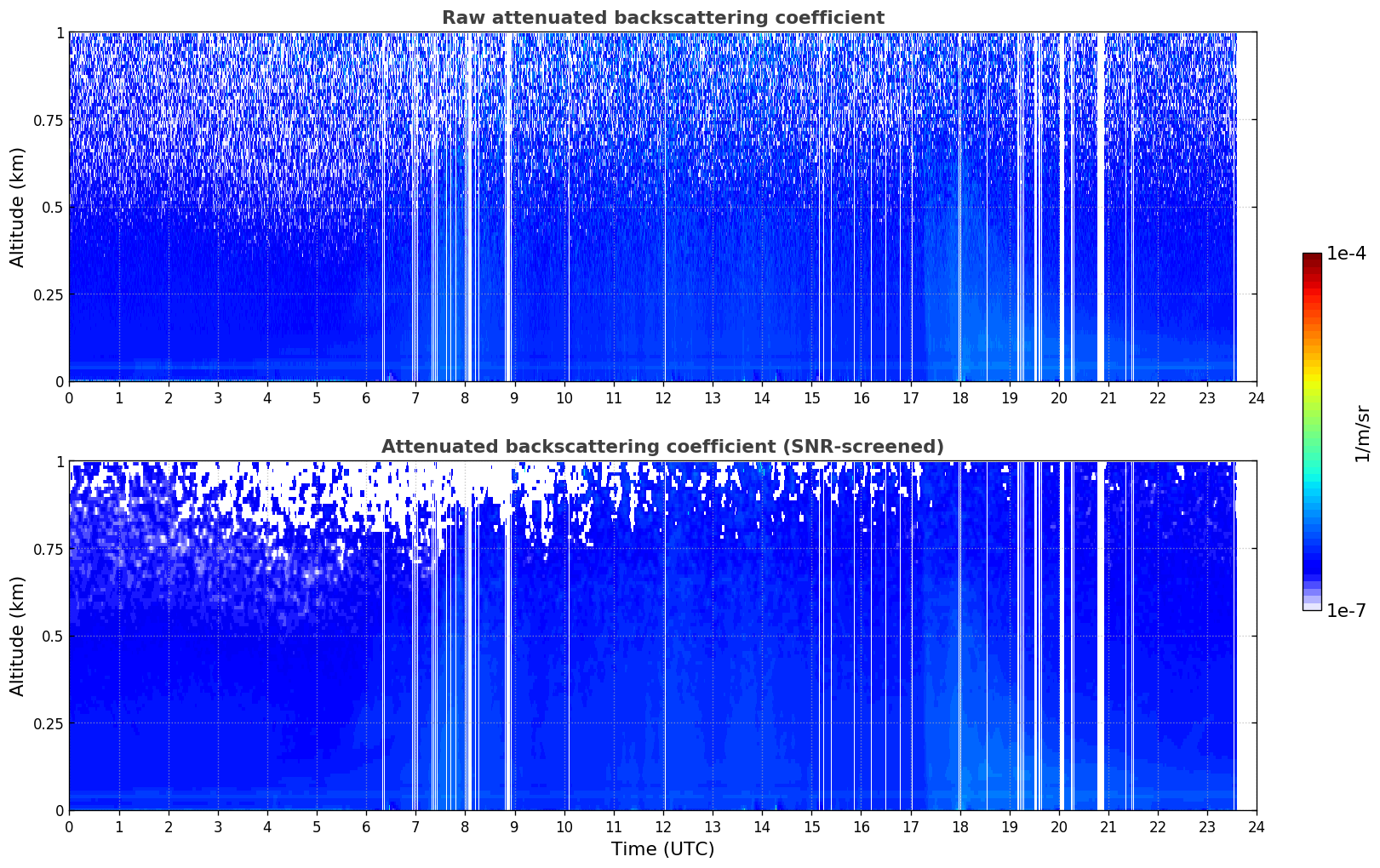
Task: Click hour tick "14" under the SNR-screened plot
Action: point(762,826)
